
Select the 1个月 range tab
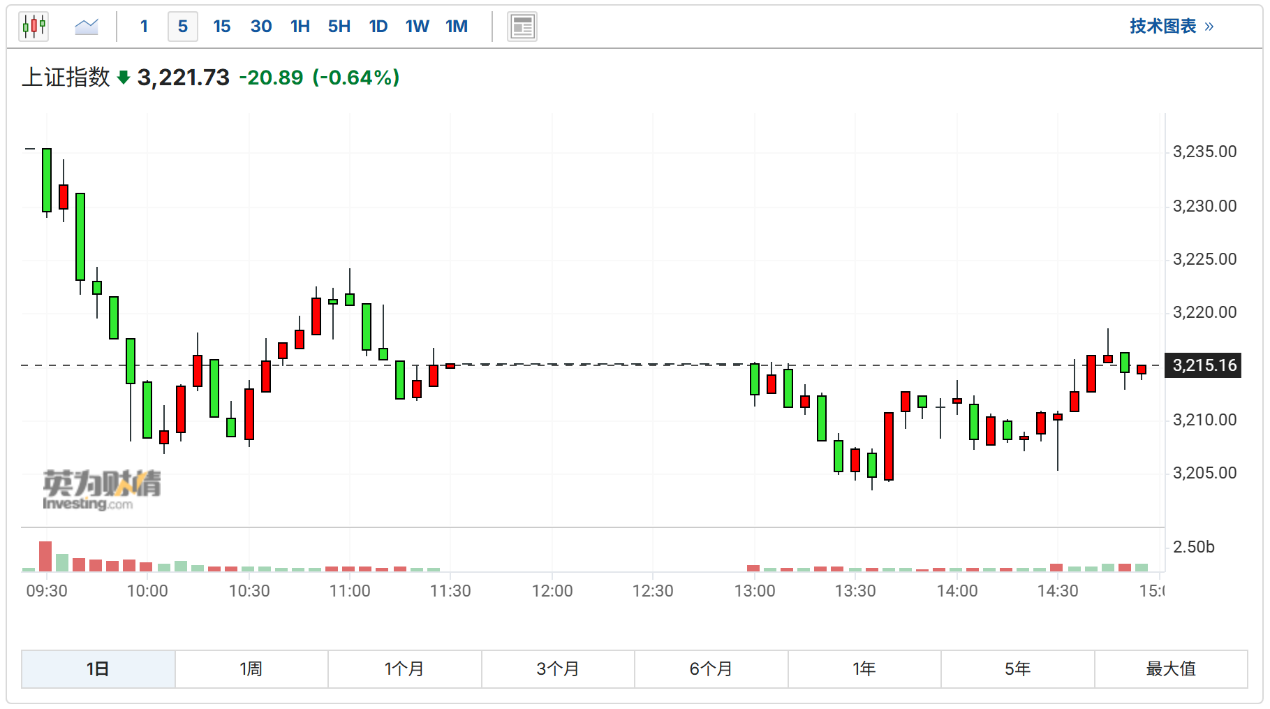pos(404,669)
